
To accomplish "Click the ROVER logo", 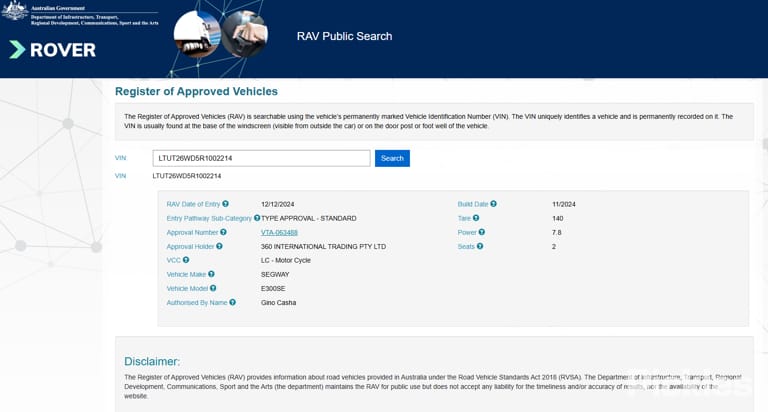I will (x=52, y=49).
